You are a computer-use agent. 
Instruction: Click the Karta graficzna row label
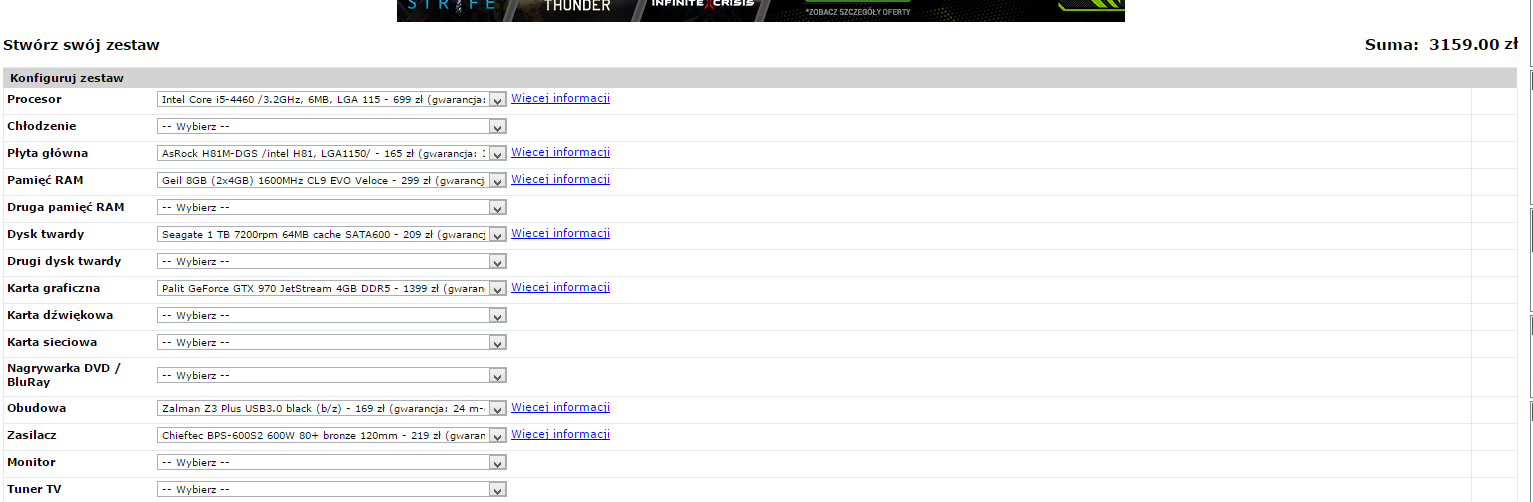click(54, 288)
